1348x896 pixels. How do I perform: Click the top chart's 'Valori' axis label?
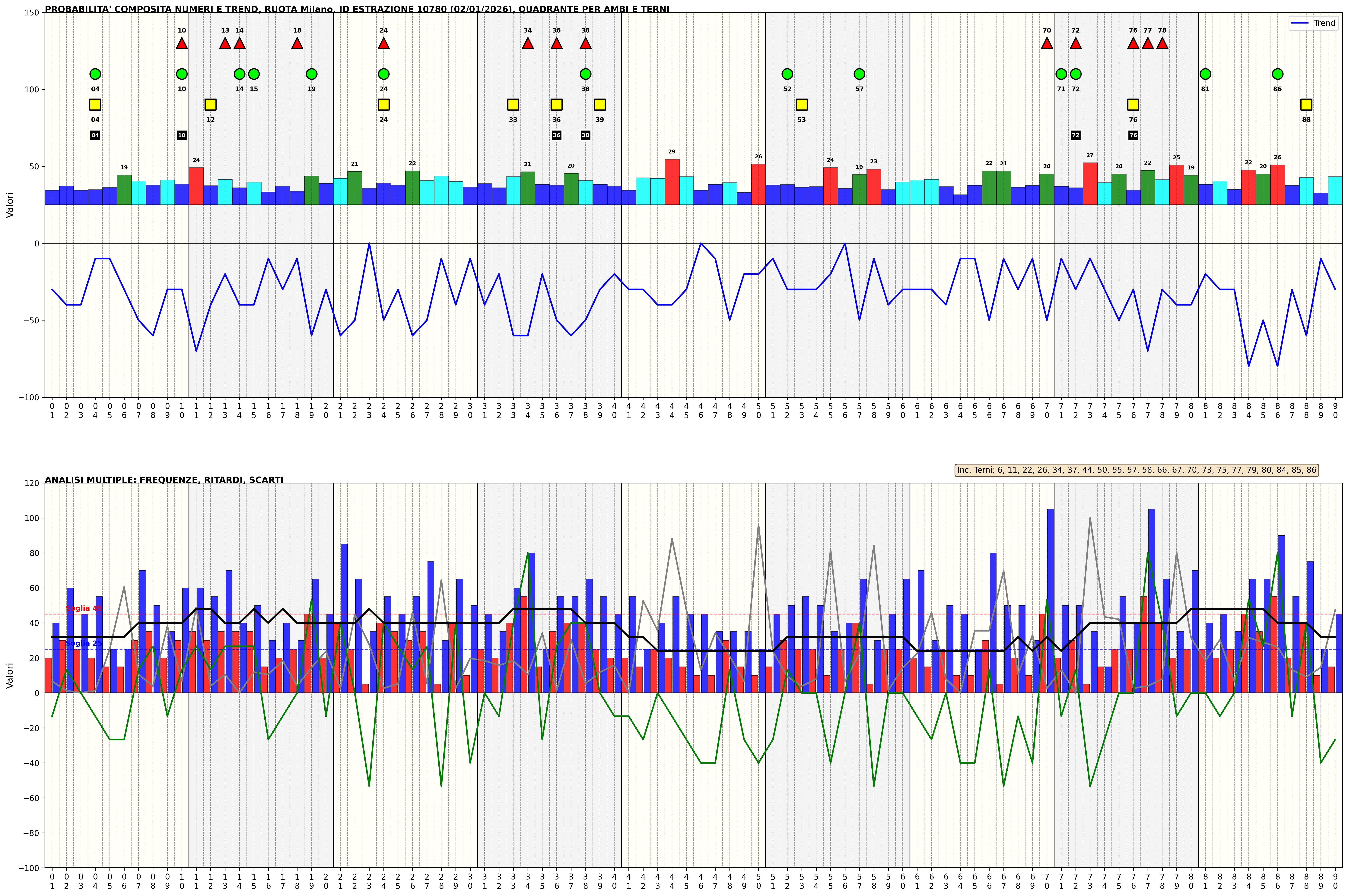pos(10,205)
